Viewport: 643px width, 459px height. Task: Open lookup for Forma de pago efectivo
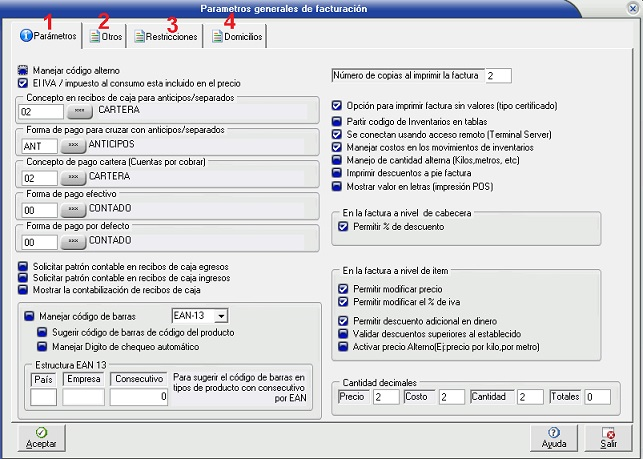click(74, 210)
